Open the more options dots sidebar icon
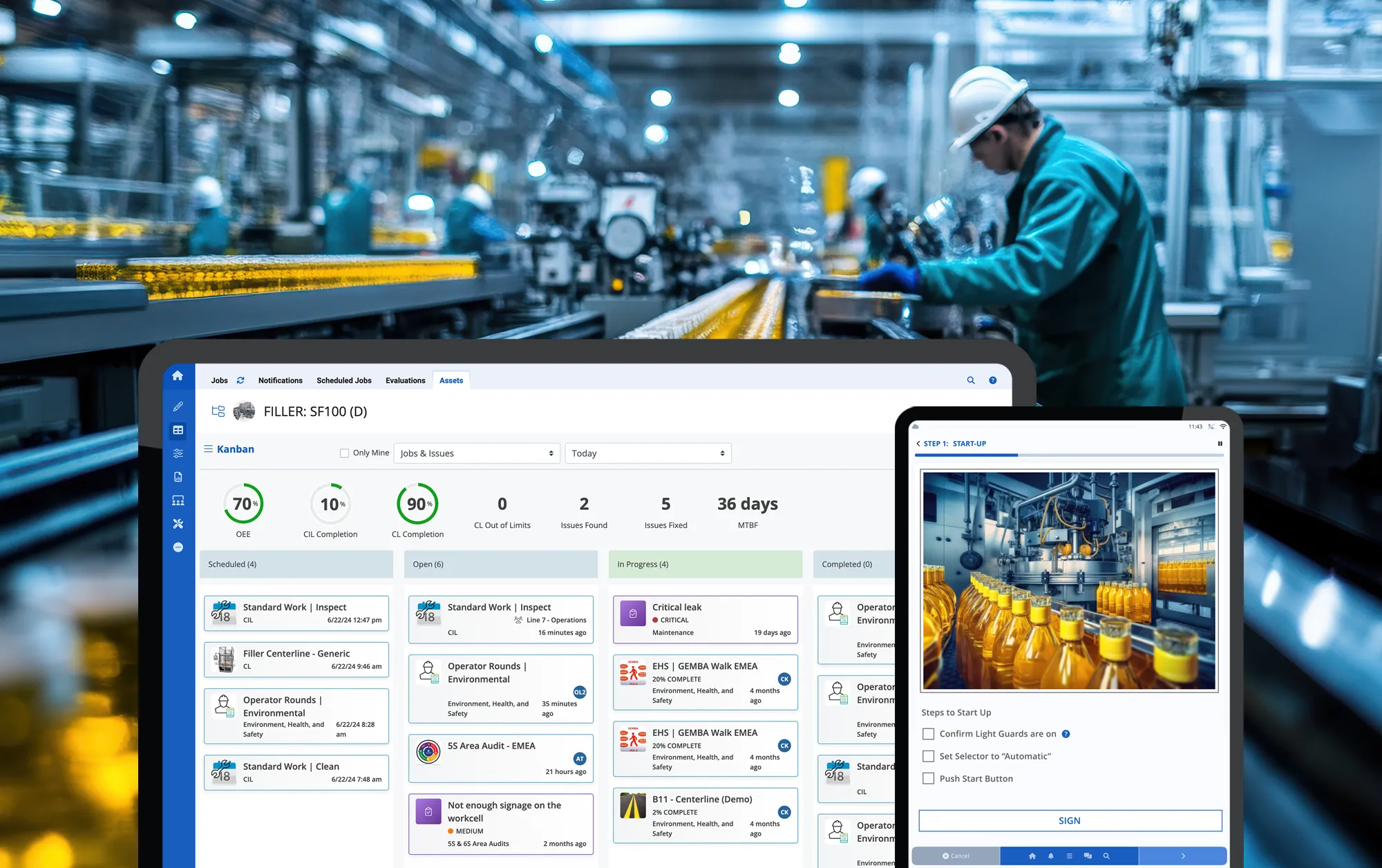 coord(178,547)
